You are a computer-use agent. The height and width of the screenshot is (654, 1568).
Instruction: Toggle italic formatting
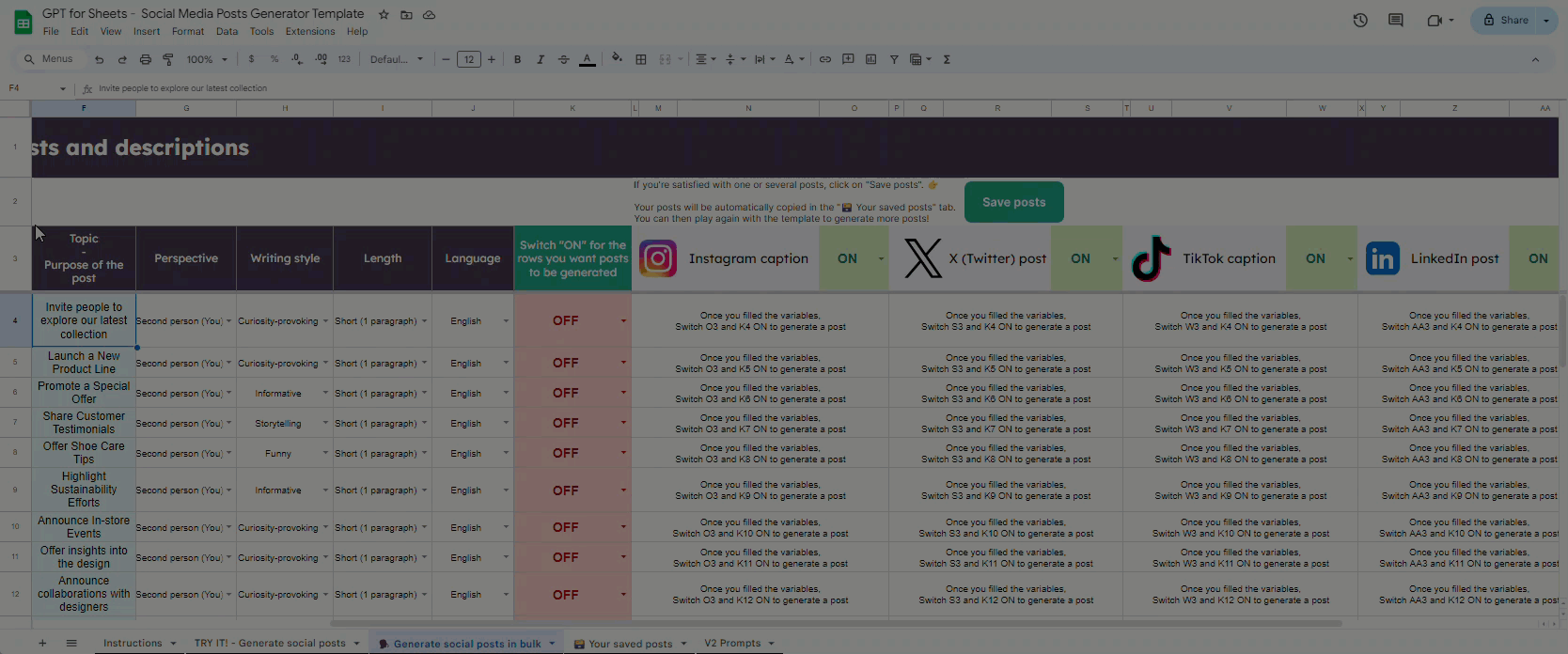(x=541, y=59)
